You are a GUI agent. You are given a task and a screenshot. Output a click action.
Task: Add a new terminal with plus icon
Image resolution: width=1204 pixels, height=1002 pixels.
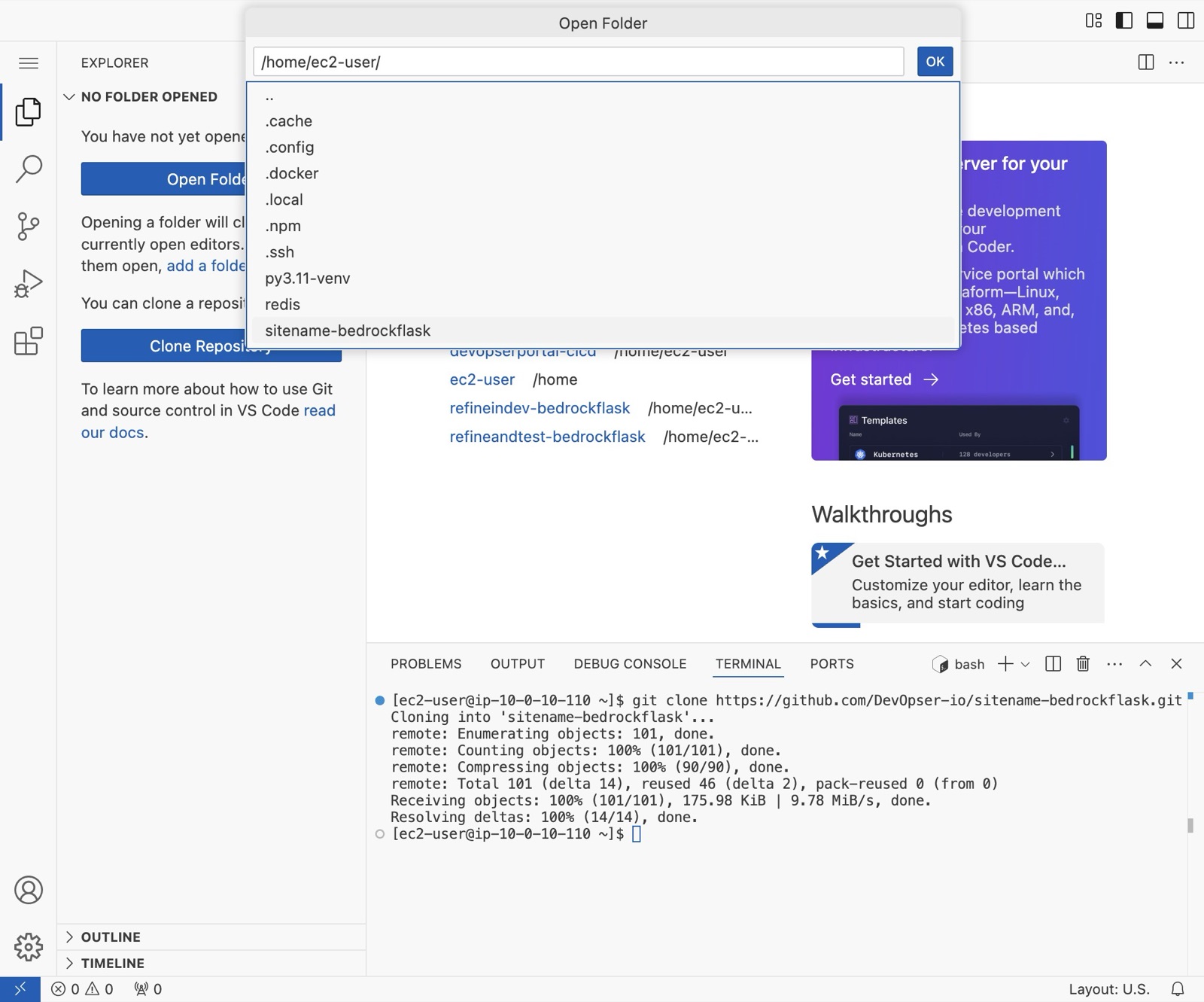point(1005,663)
